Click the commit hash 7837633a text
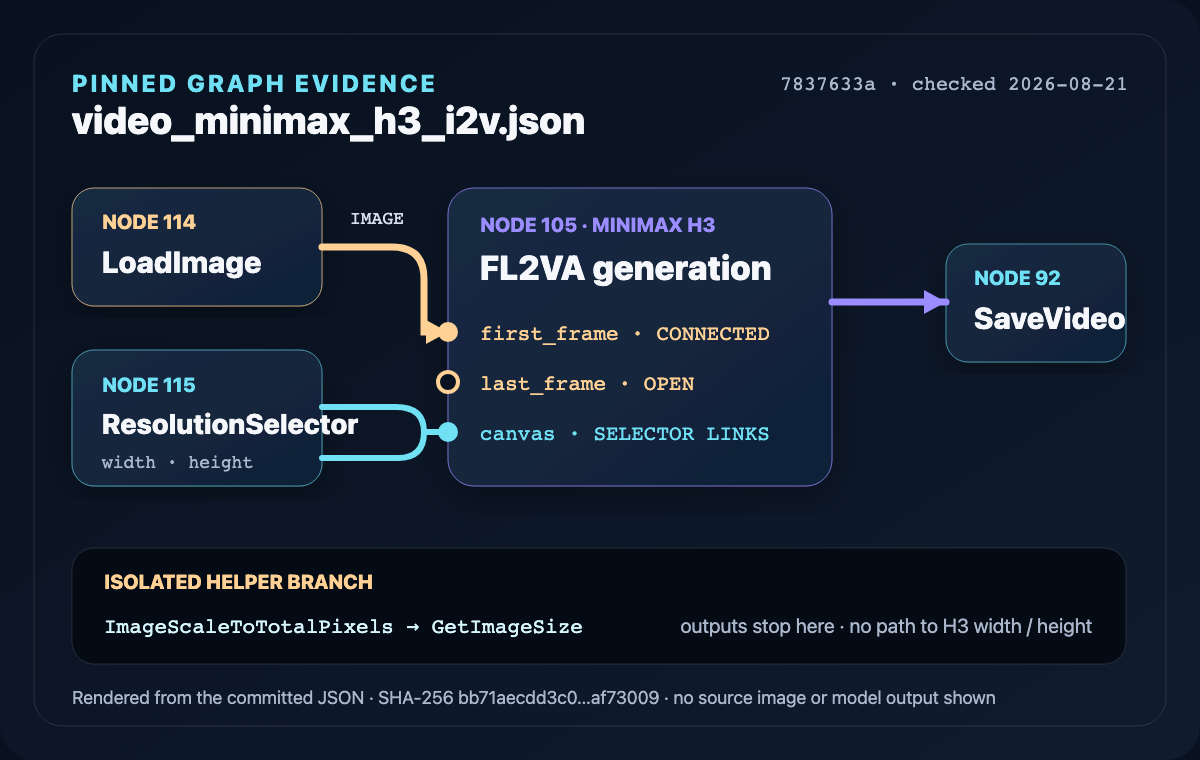The width and height of the screenshot is (1200, 760). coord(828,84)
